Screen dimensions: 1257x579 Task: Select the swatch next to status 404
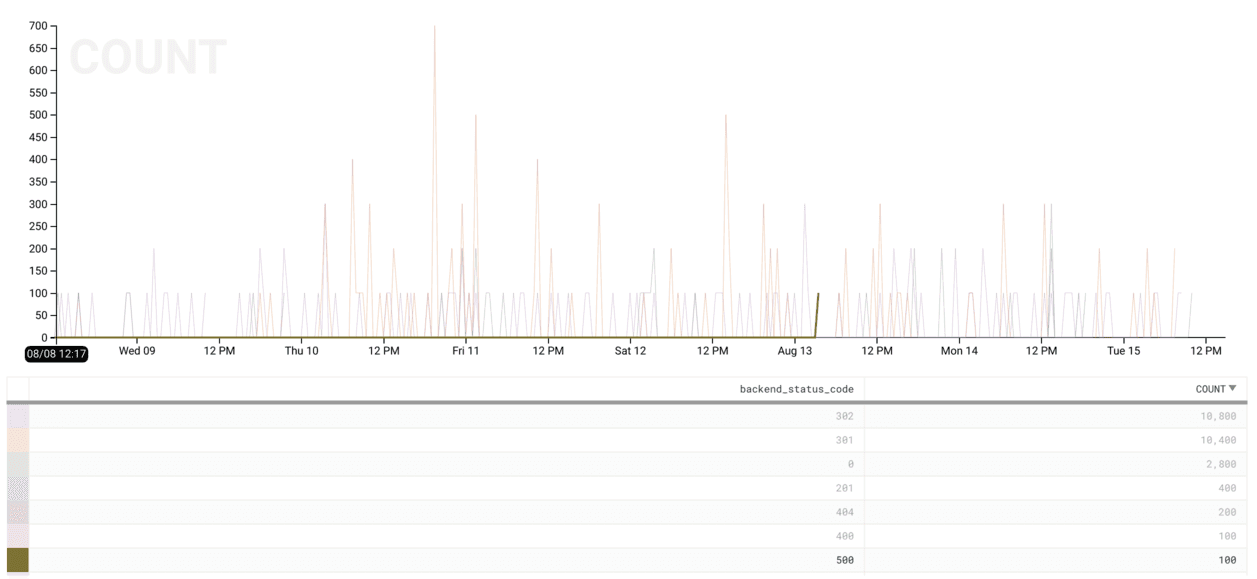[18, 512]
